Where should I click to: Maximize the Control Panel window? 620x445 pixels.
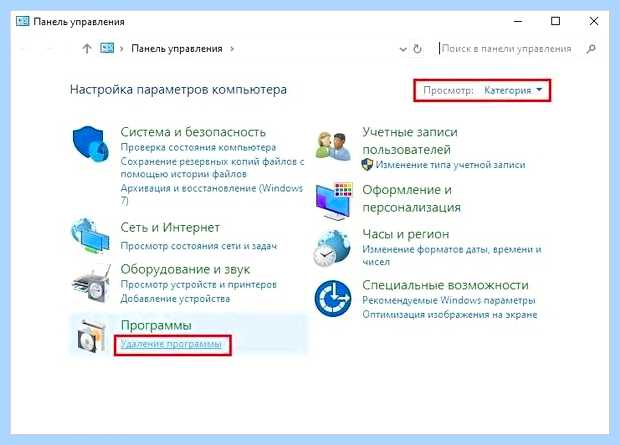(556, 21)
